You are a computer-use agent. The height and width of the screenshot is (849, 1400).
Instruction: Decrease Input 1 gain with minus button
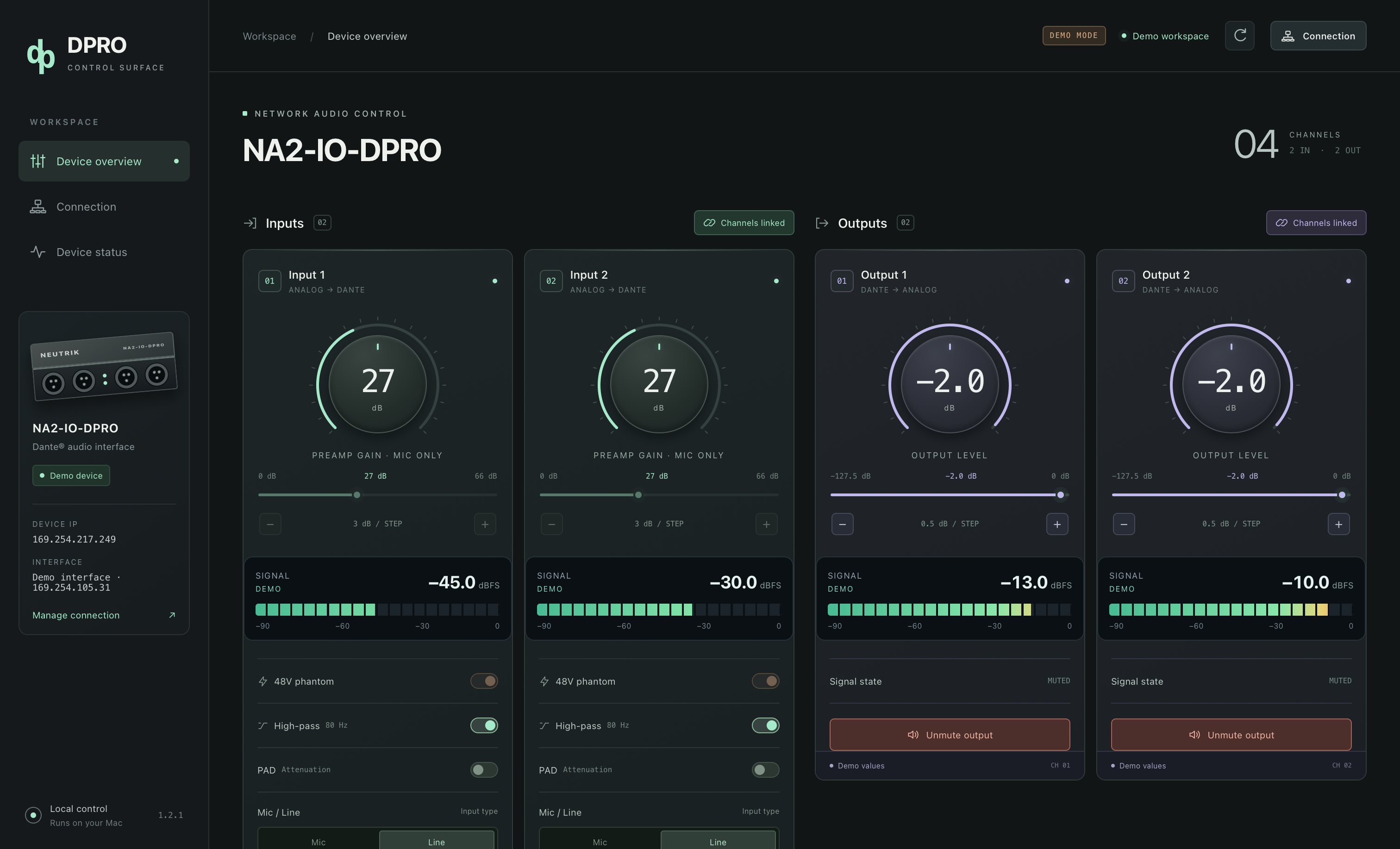point(270,524)
